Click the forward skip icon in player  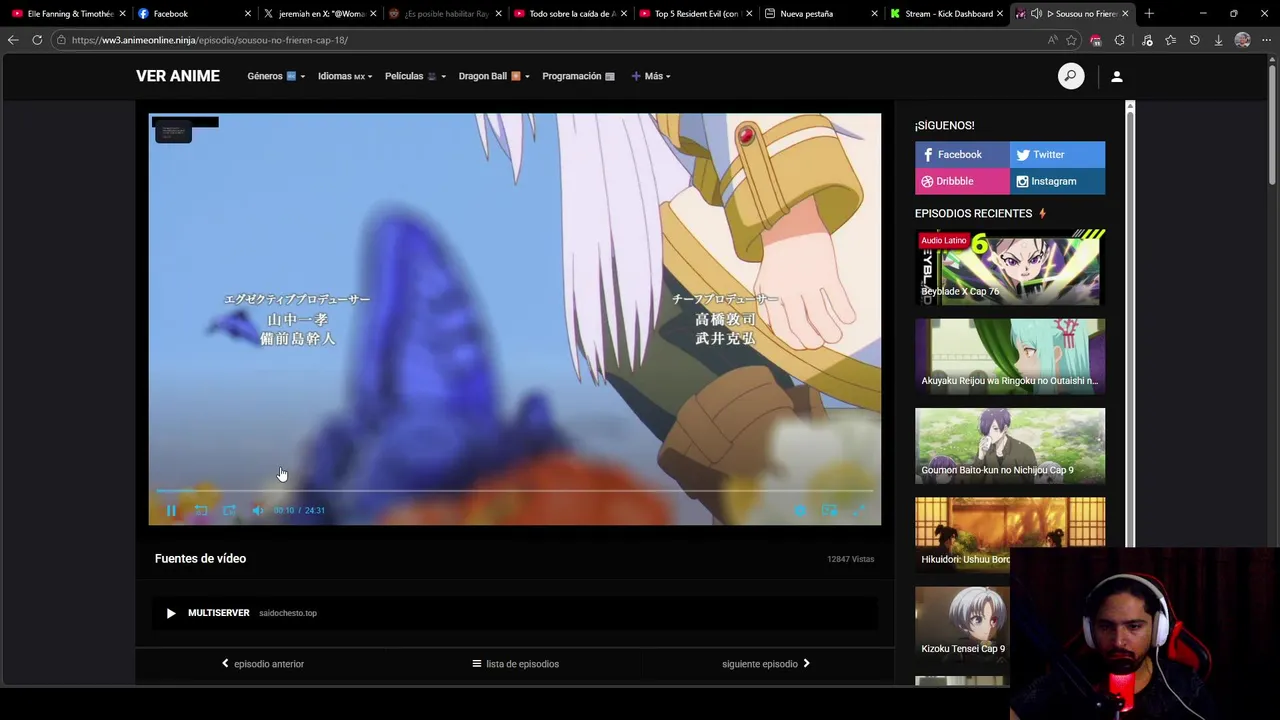[x=229, y=510]
